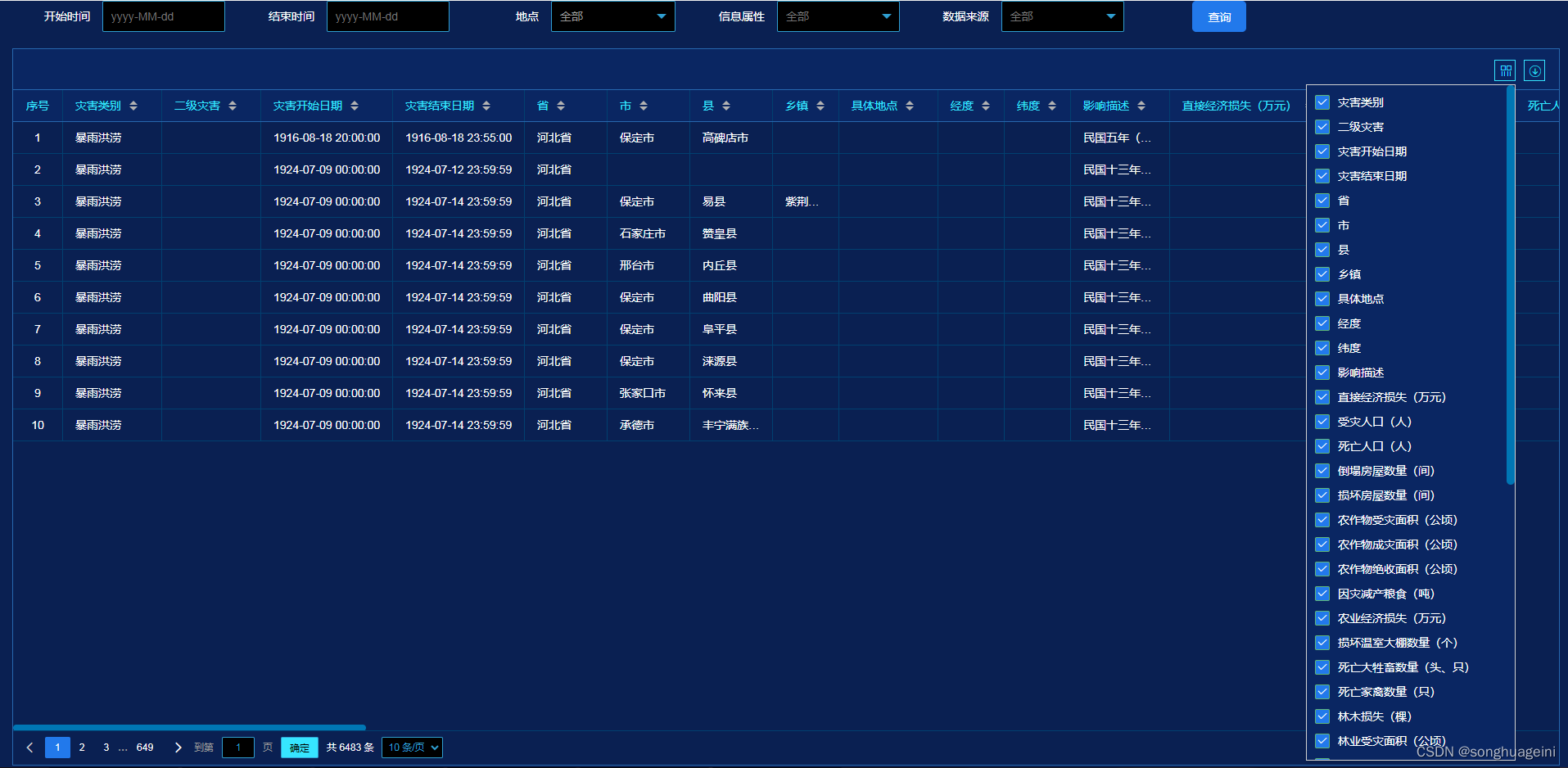
Task: Open the 数据来源 dropdown
Action: [x=1062, y=16]
